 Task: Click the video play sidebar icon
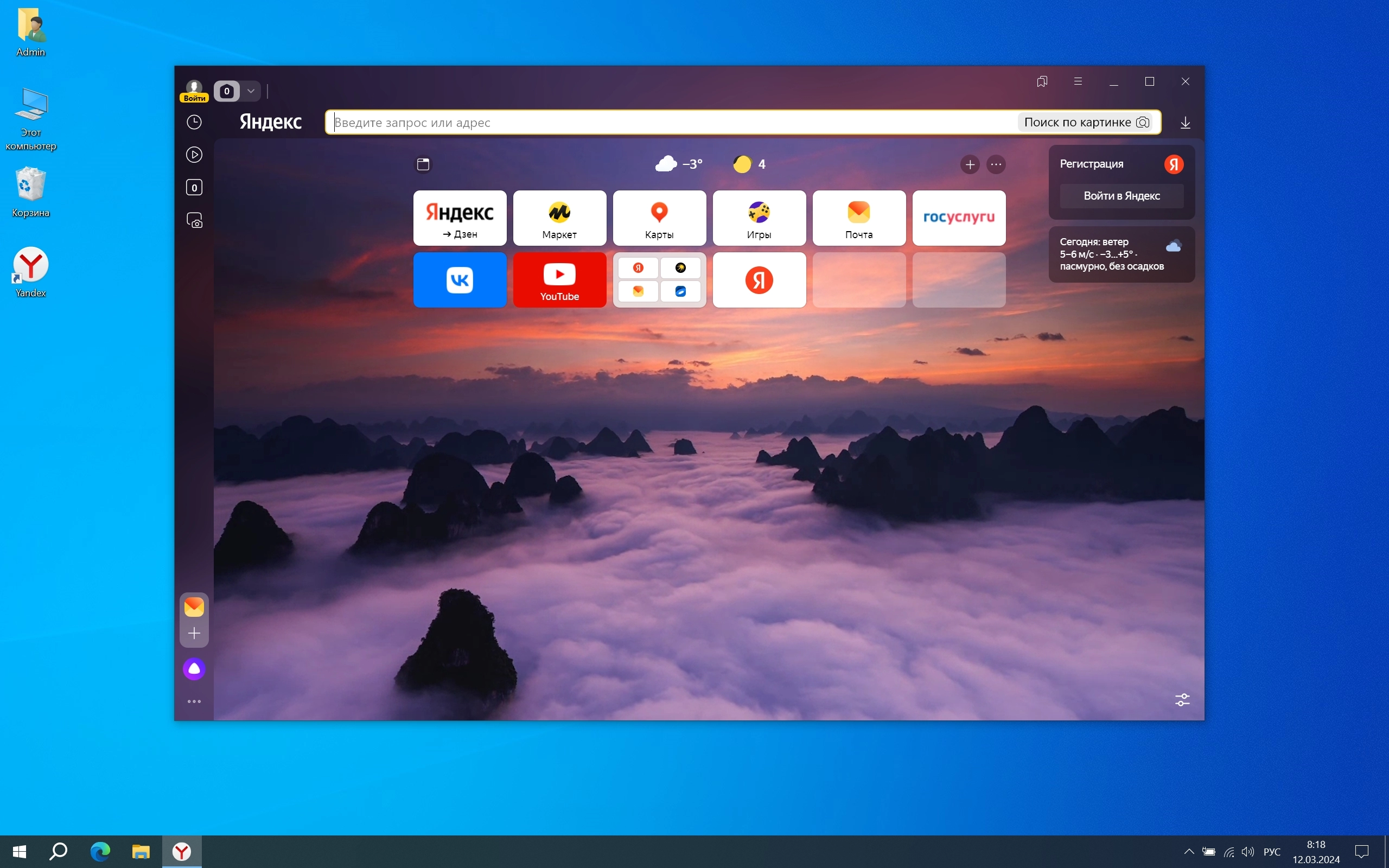click(194, 155)
